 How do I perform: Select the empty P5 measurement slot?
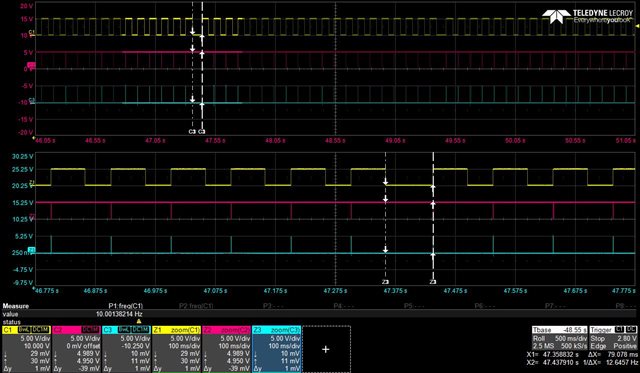[408, 306]
